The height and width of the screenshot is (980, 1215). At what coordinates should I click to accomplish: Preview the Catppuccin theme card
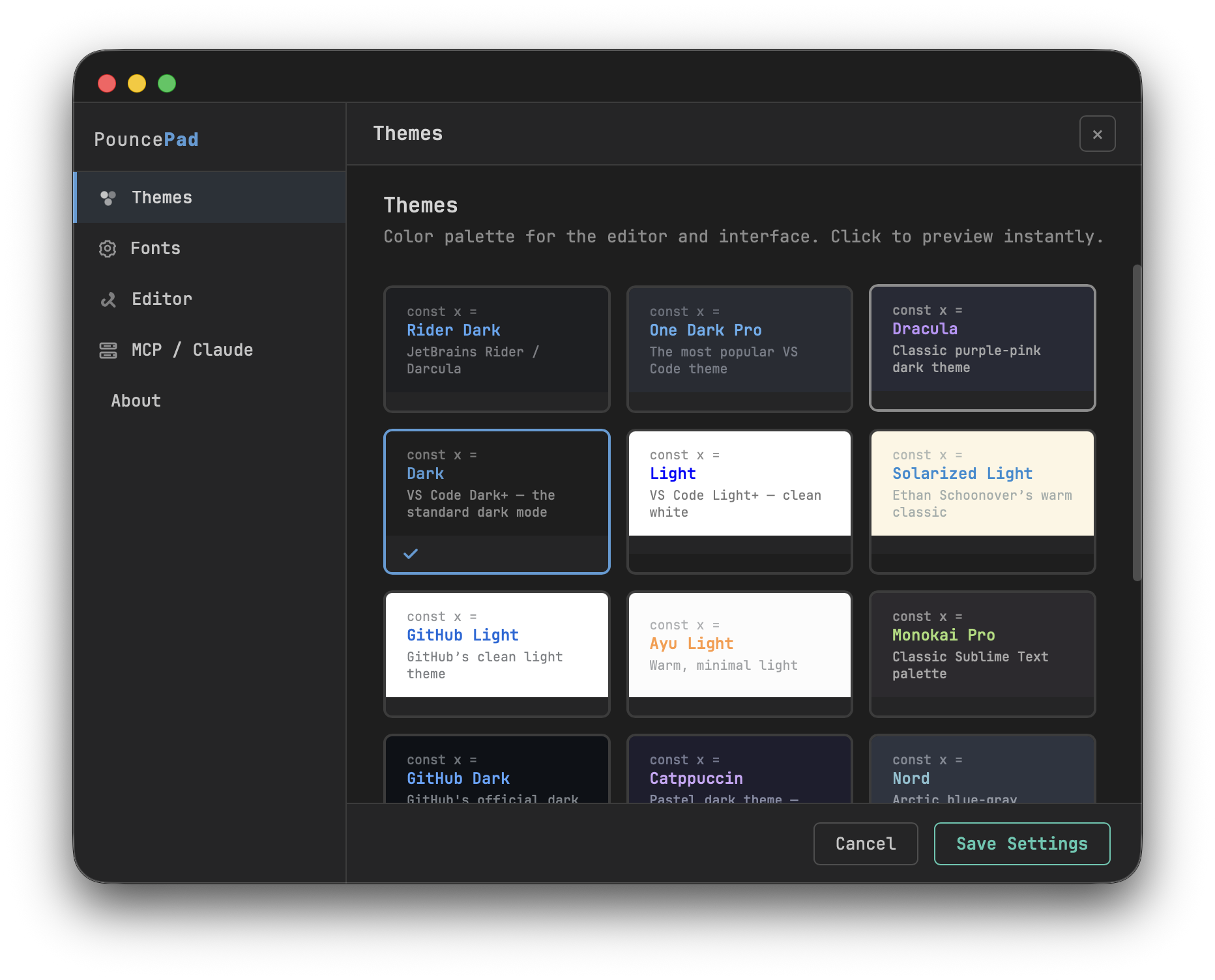point(739,769)
